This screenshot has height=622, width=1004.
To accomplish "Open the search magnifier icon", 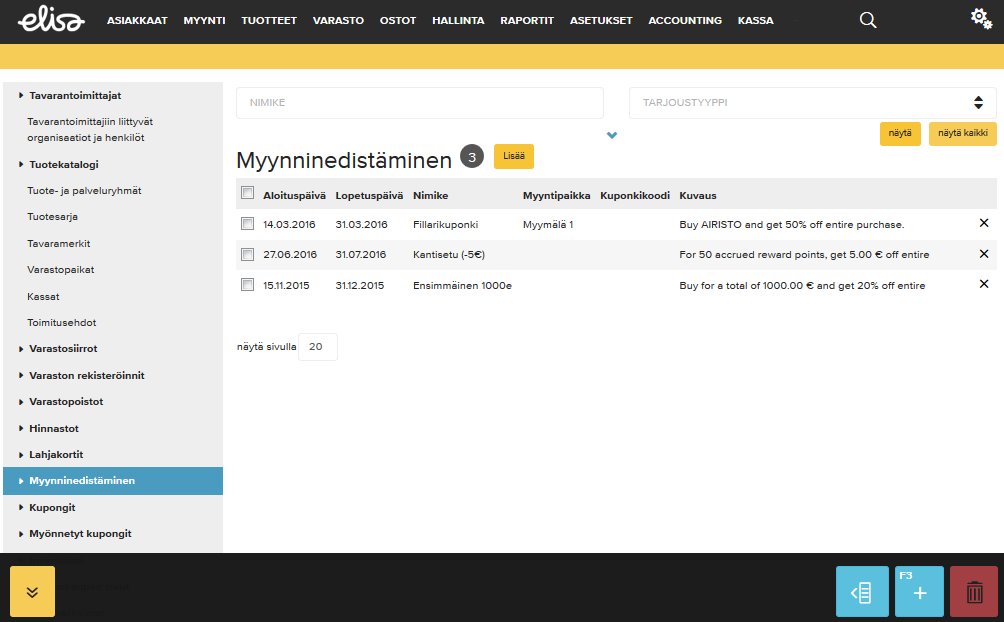I will click(868, 20).
